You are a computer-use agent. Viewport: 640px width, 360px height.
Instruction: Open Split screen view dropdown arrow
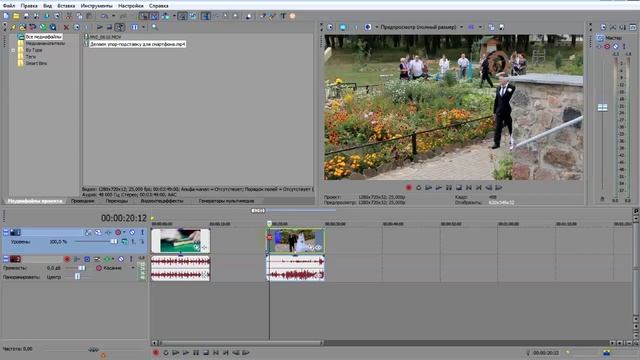pyautogui.click(x=376, y=27)
